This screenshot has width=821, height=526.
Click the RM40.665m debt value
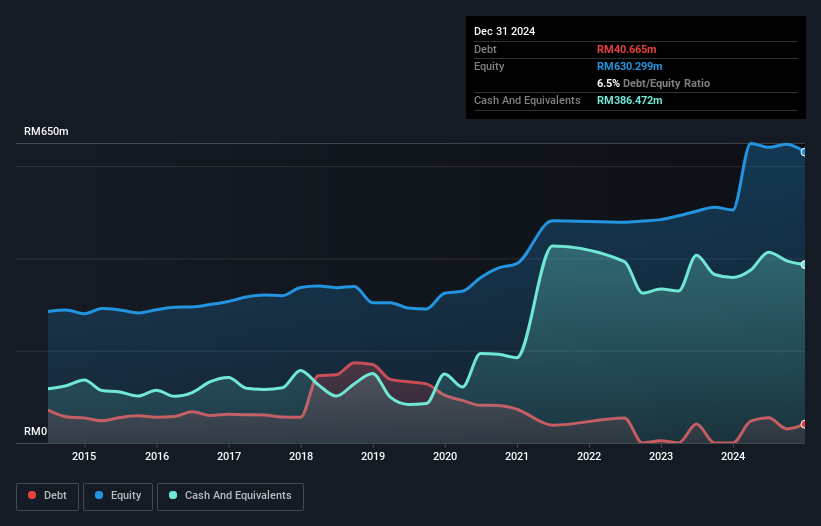click(x=626, y=49)
